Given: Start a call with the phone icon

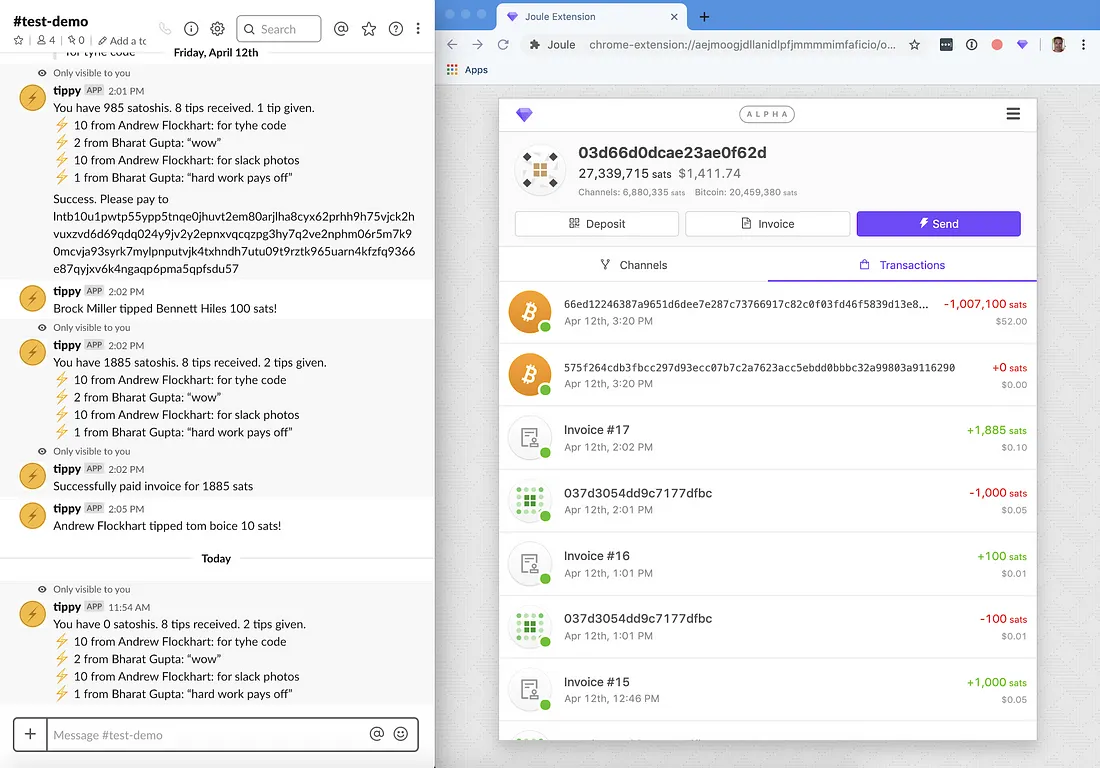Looking at the screenshot, I should pos(165,29).
